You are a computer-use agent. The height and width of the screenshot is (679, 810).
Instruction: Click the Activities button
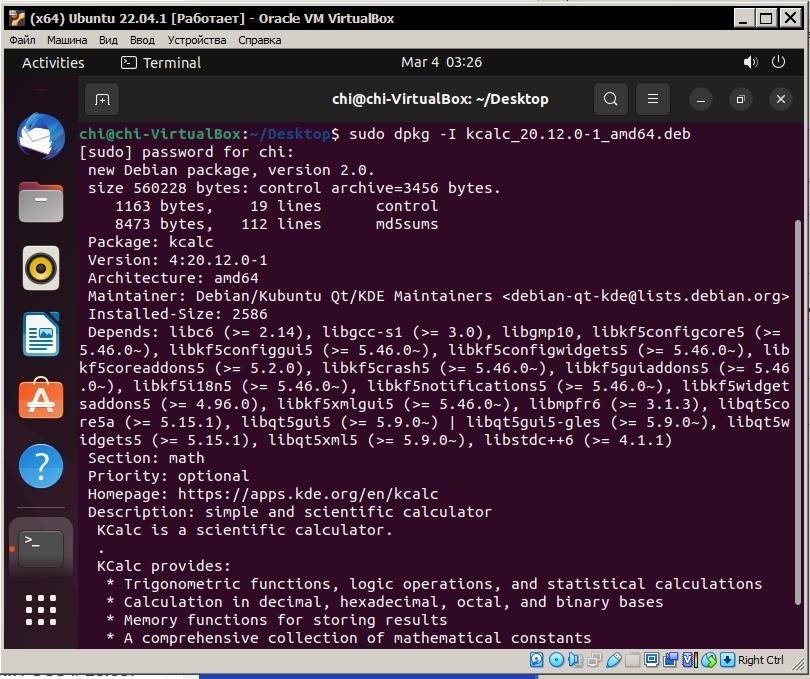click(x=53, y=63)
